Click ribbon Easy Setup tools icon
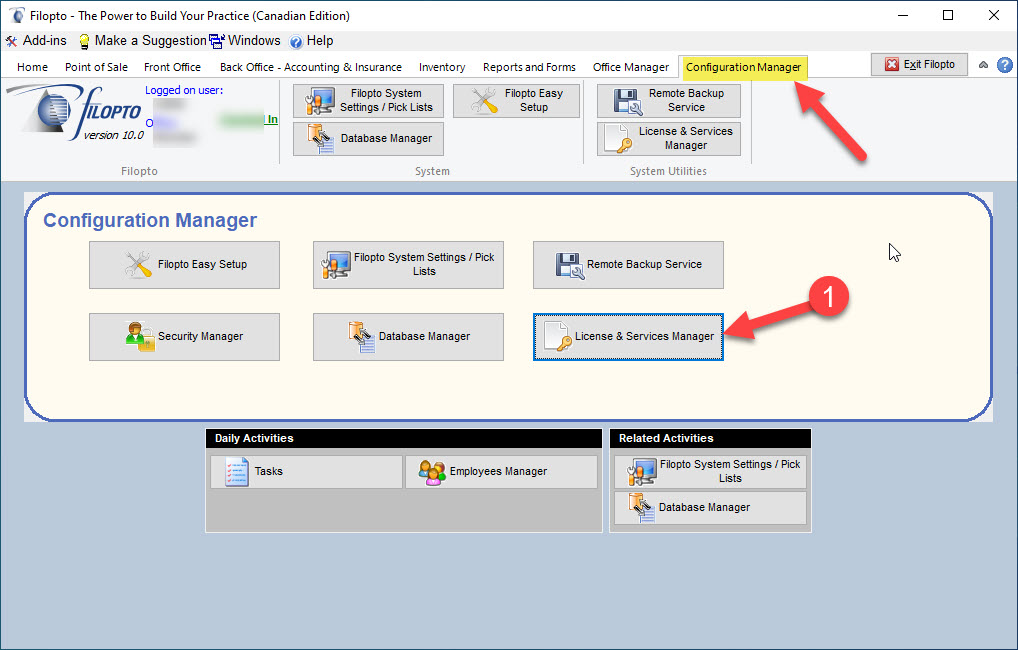 click(484, 101)
